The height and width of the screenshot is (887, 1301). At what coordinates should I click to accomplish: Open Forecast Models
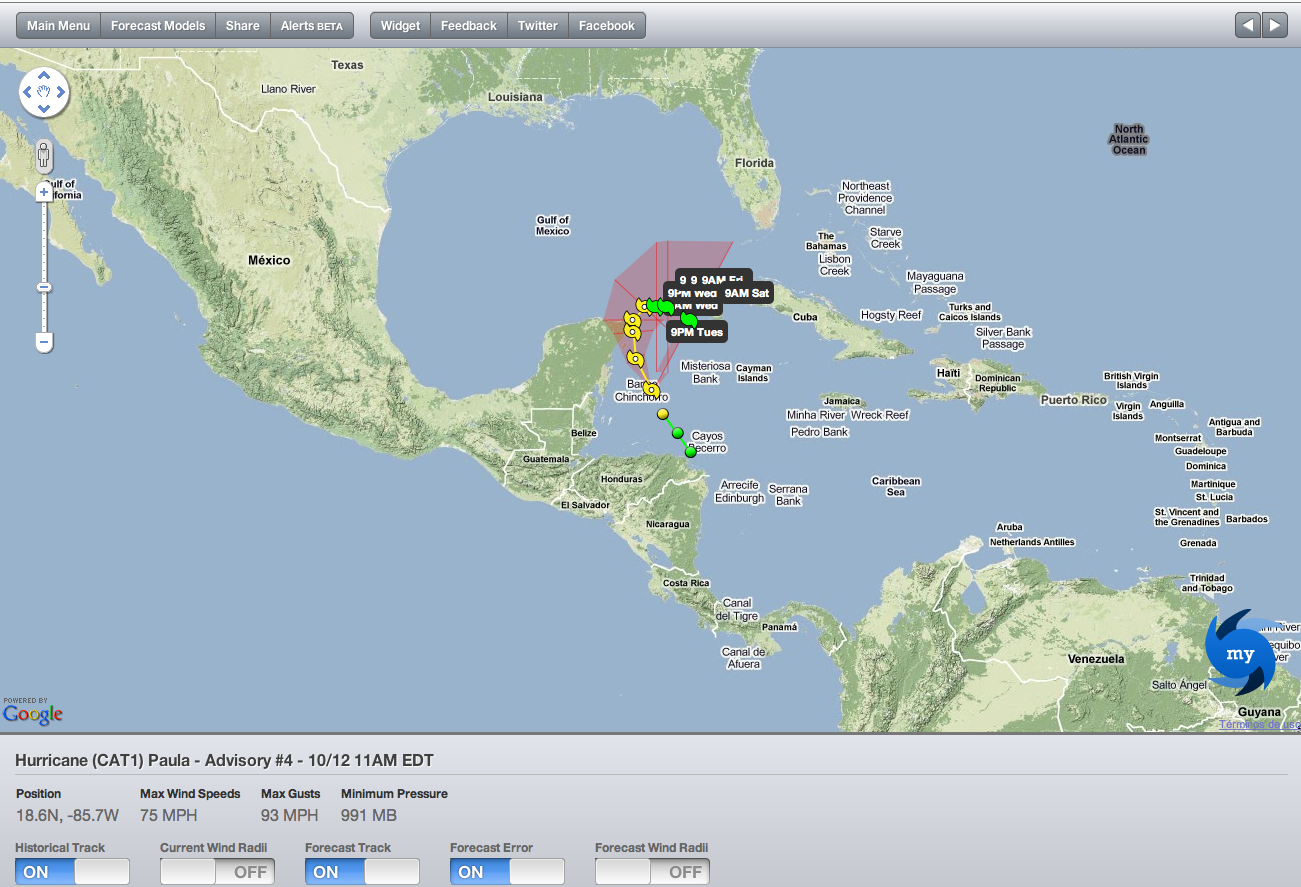coord(158,26)
